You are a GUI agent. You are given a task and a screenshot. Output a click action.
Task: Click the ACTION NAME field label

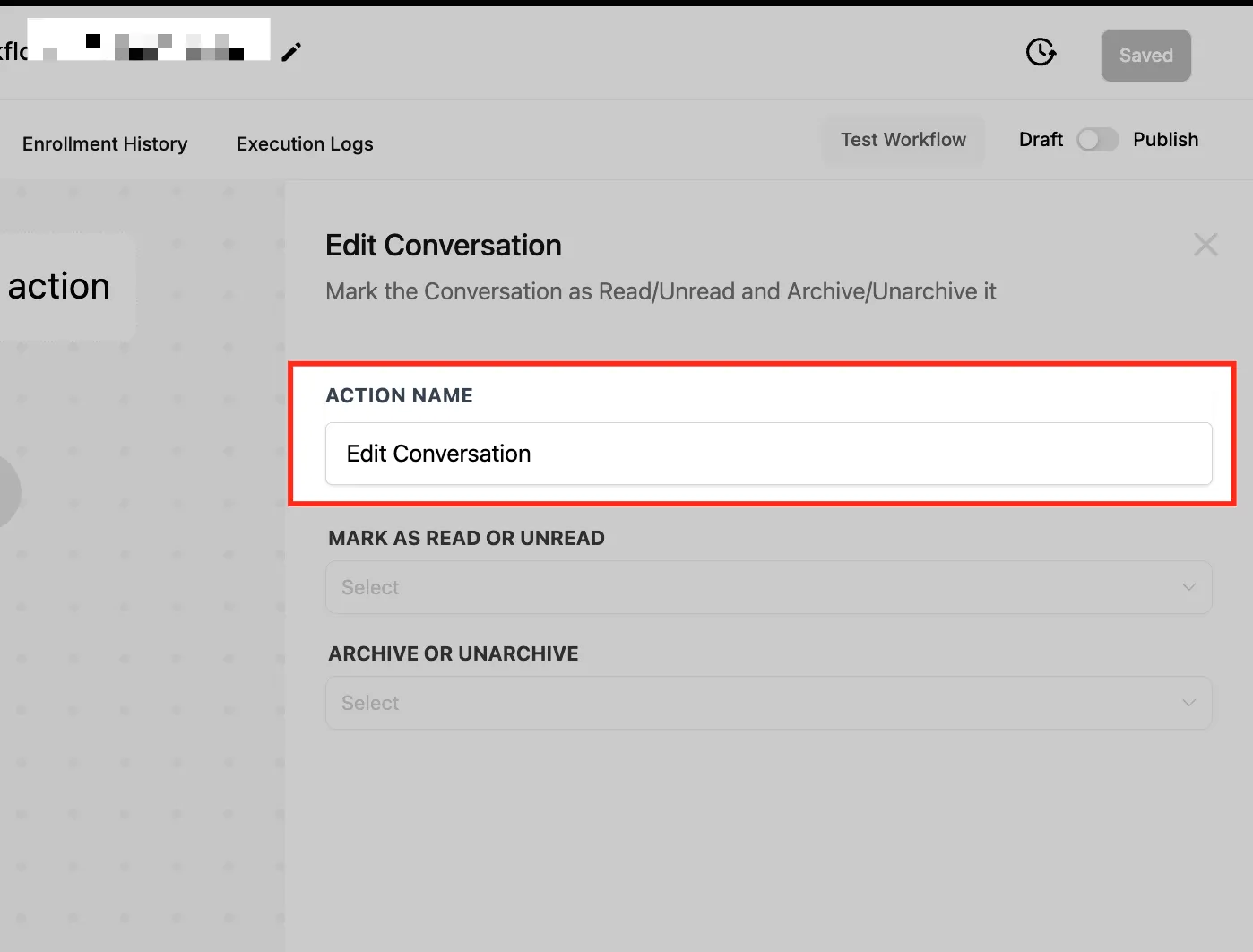pyautogui.click(x=399, y=395)
